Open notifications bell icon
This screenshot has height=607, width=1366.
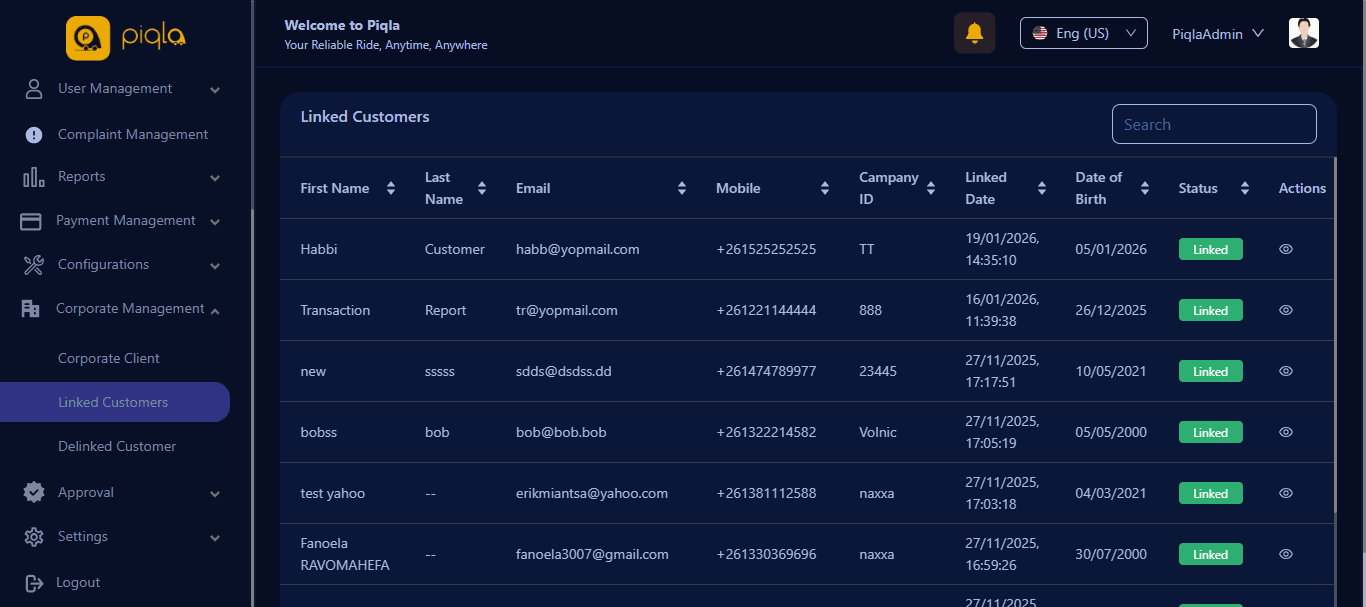974,33
